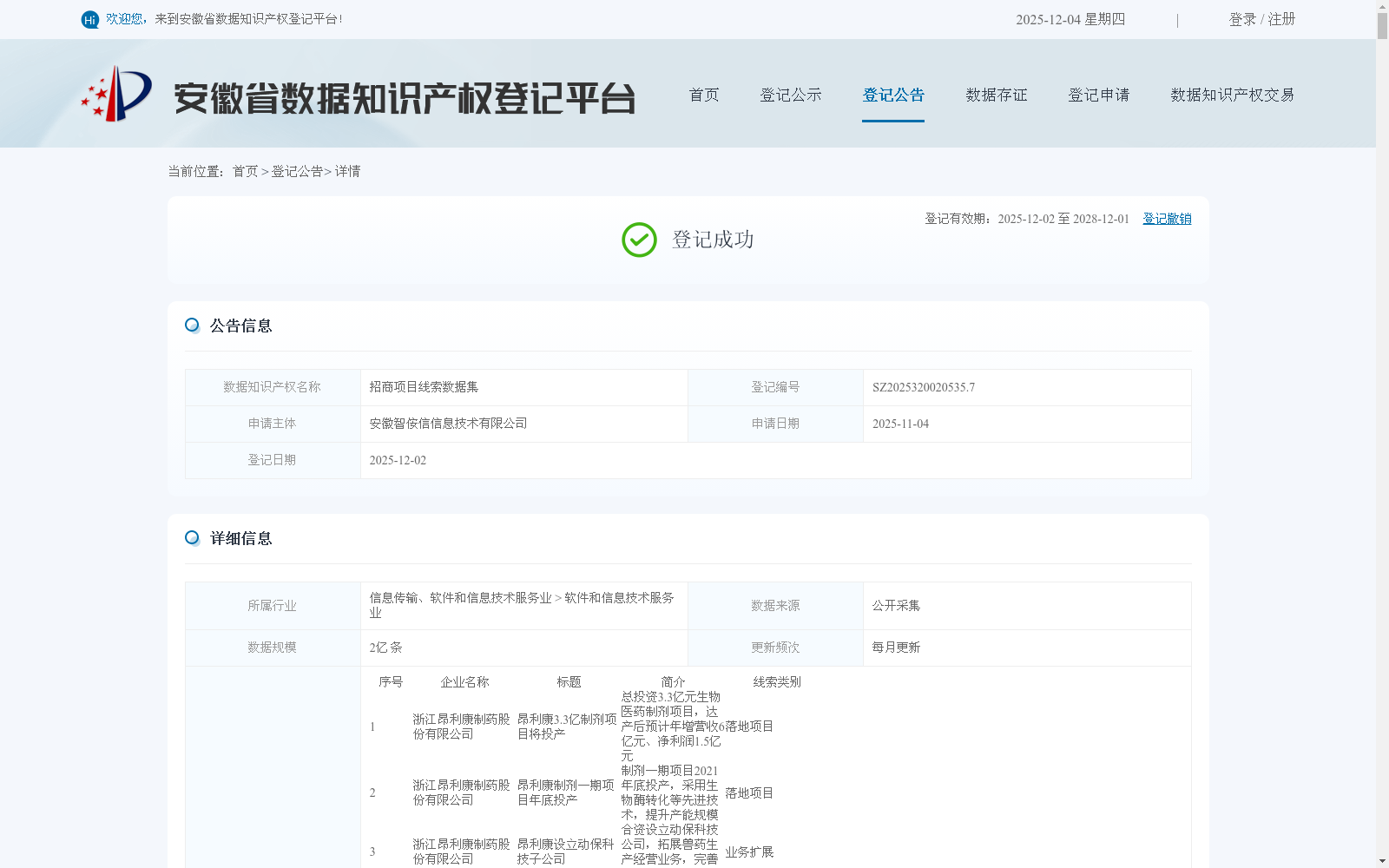Click the platform title 安徽省数据知识产权登记平台
This screenshot has width=1389, height=868.
pos(405,99)
